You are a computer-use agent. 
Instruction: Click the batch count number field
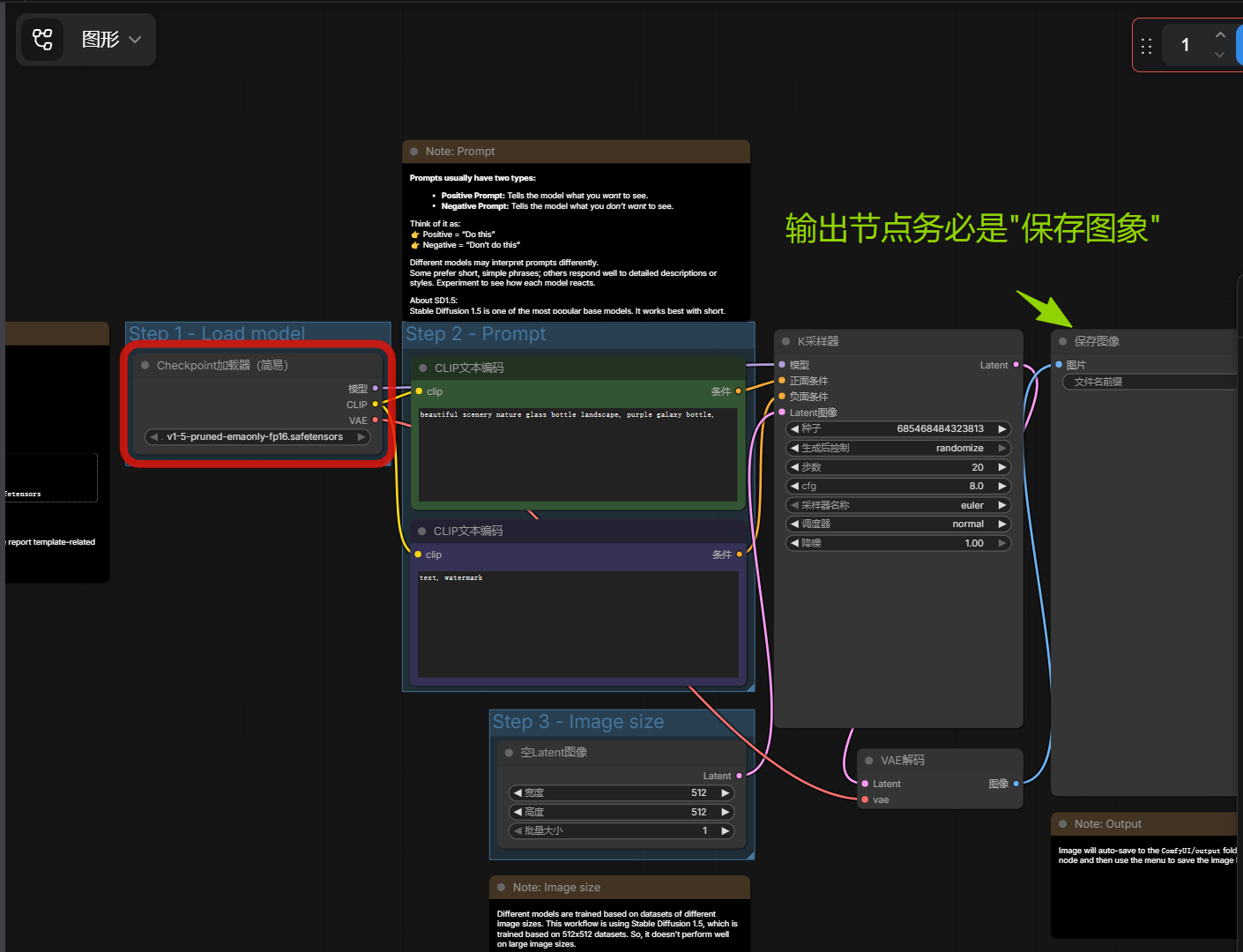click(1186, 45)
